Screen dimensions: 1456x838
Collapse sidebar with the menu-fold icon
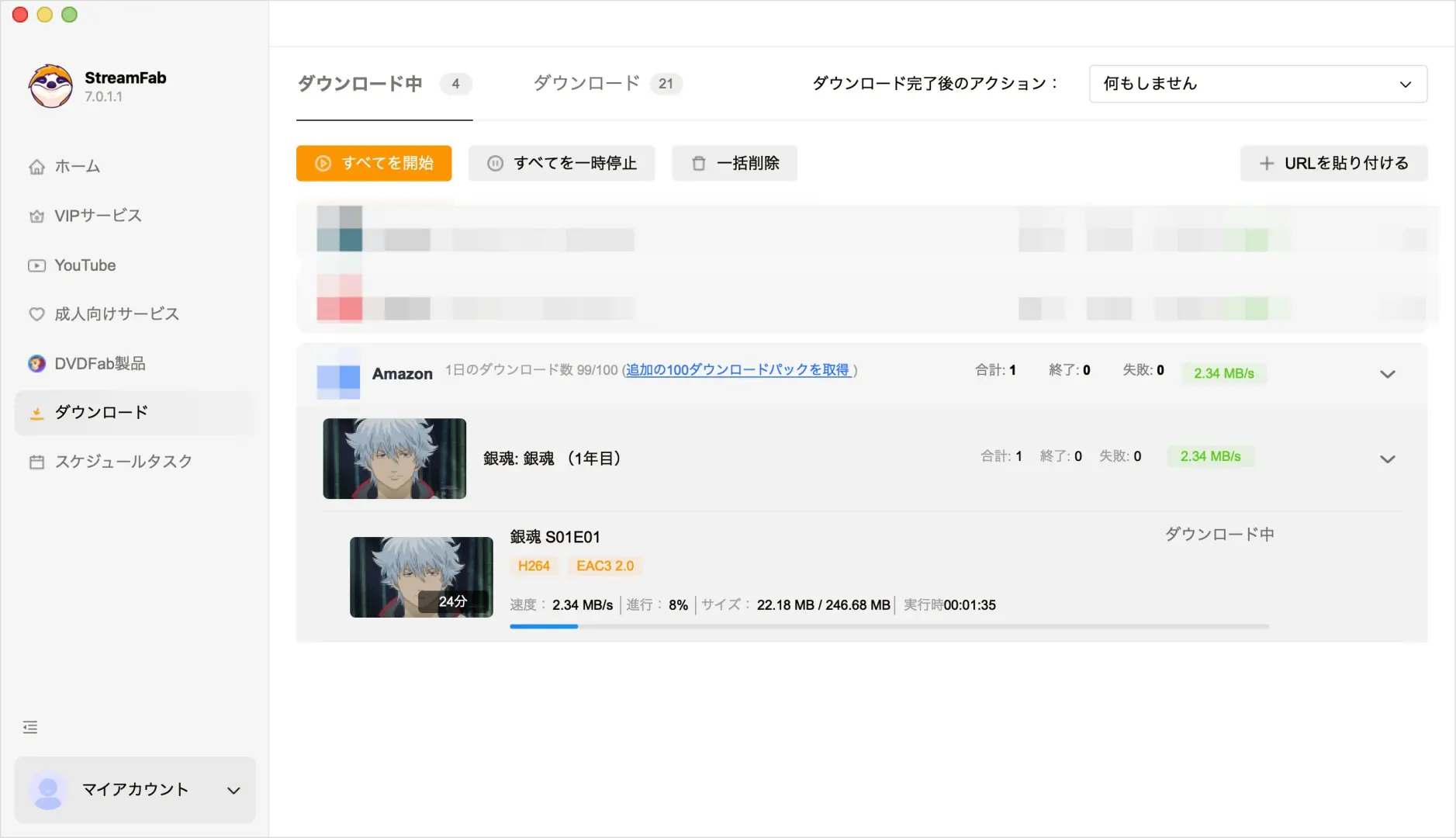point(30,727)
